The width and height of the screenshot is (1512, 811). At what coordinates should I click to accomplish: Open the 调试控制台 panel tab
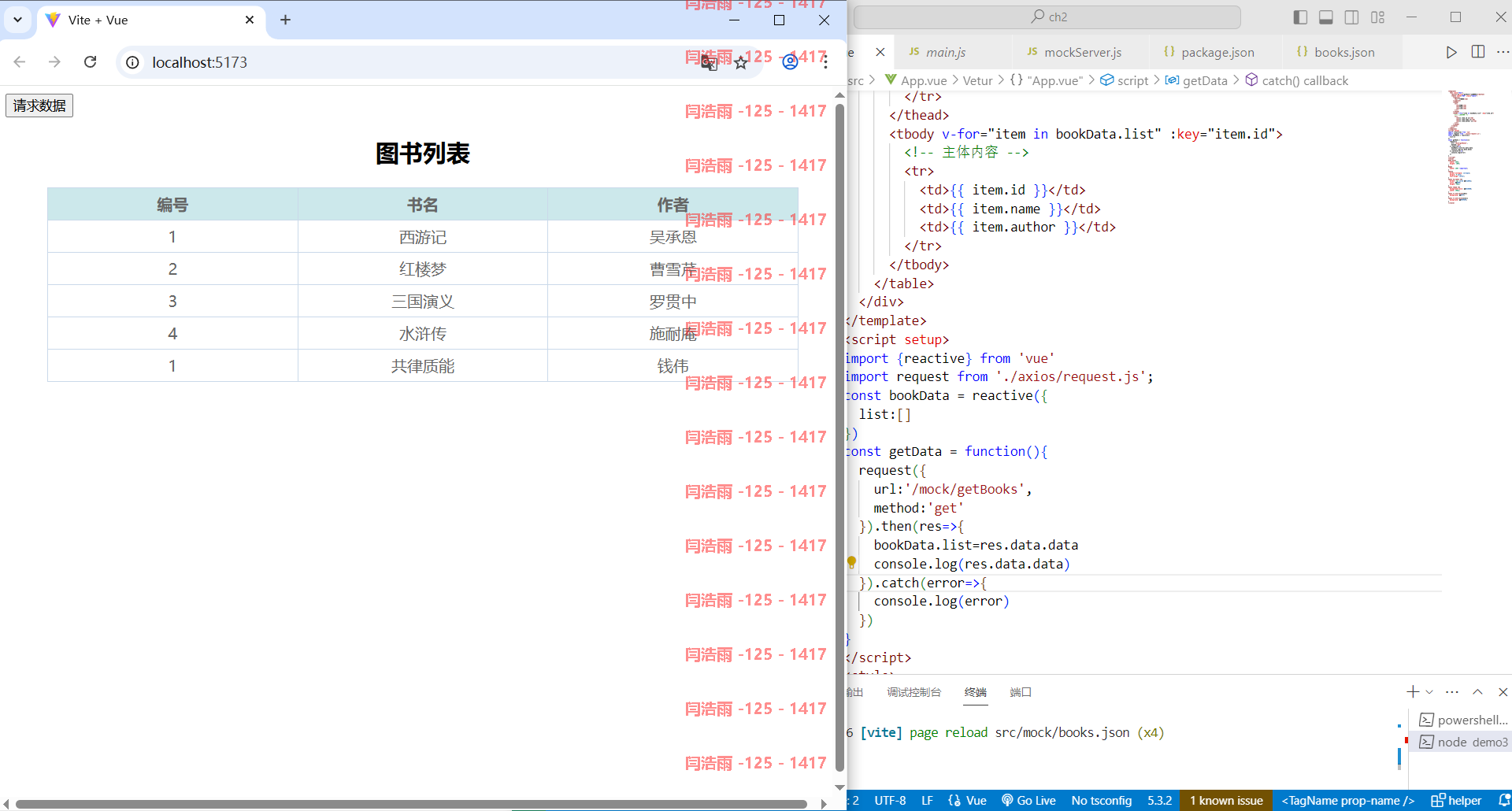tap(913, 692)
